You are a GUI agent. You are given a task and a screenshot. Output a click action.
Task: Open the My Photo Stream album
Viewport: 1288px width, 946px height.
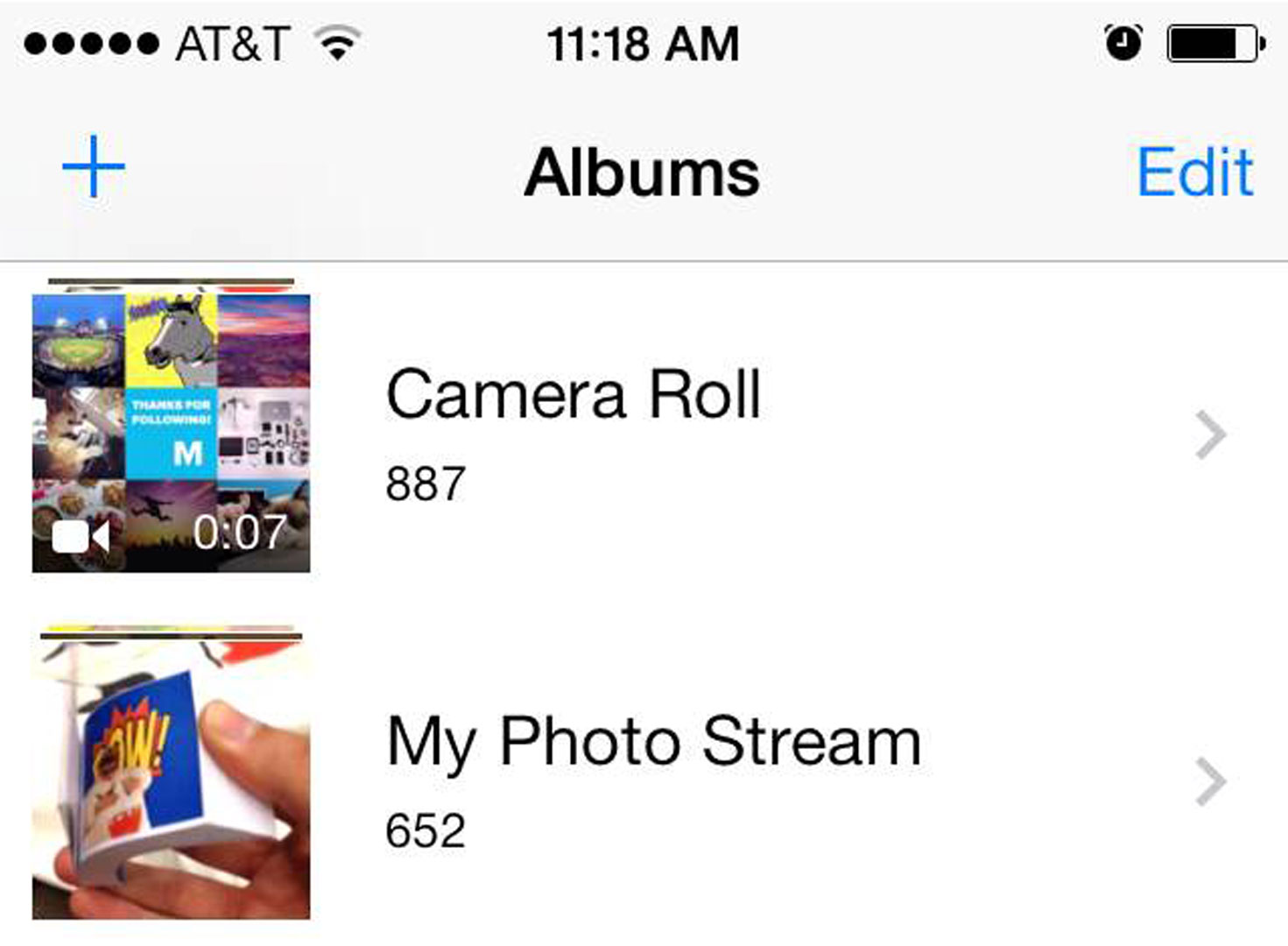tap(653, 742)
